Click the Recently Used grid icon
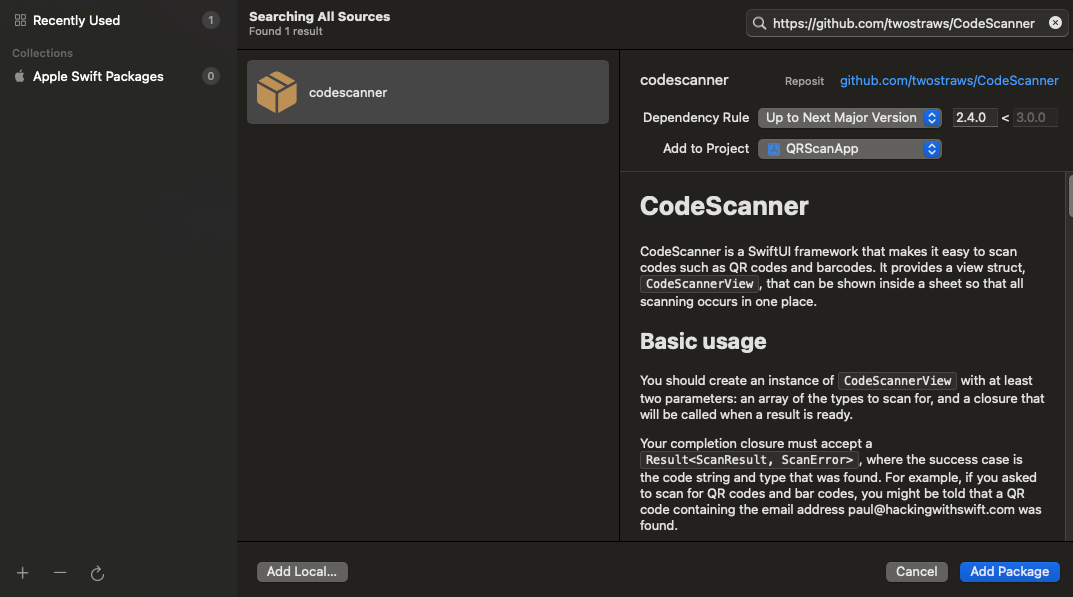Screen dimensions: 1073x597 [x=20, y=21]
